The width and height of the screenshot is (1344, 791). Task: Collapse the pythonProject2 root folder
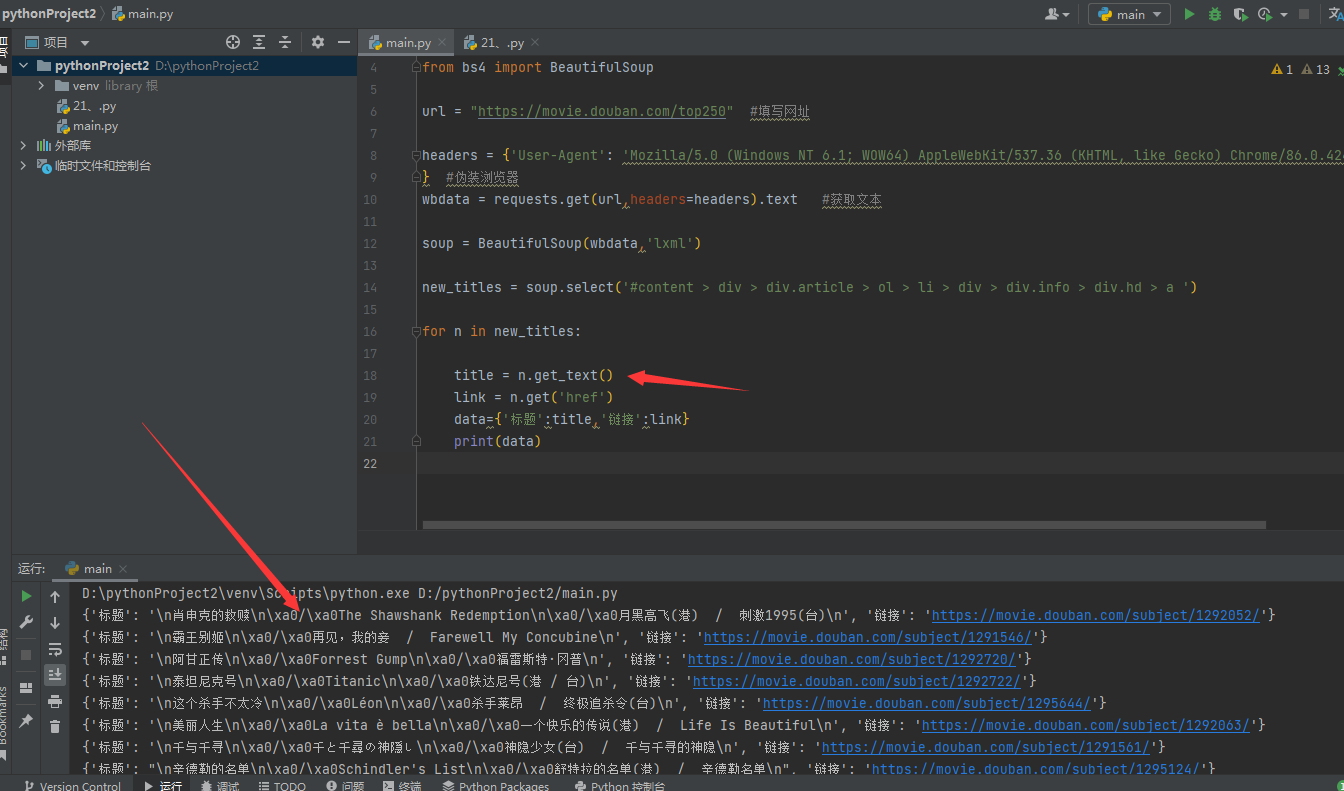24,66
